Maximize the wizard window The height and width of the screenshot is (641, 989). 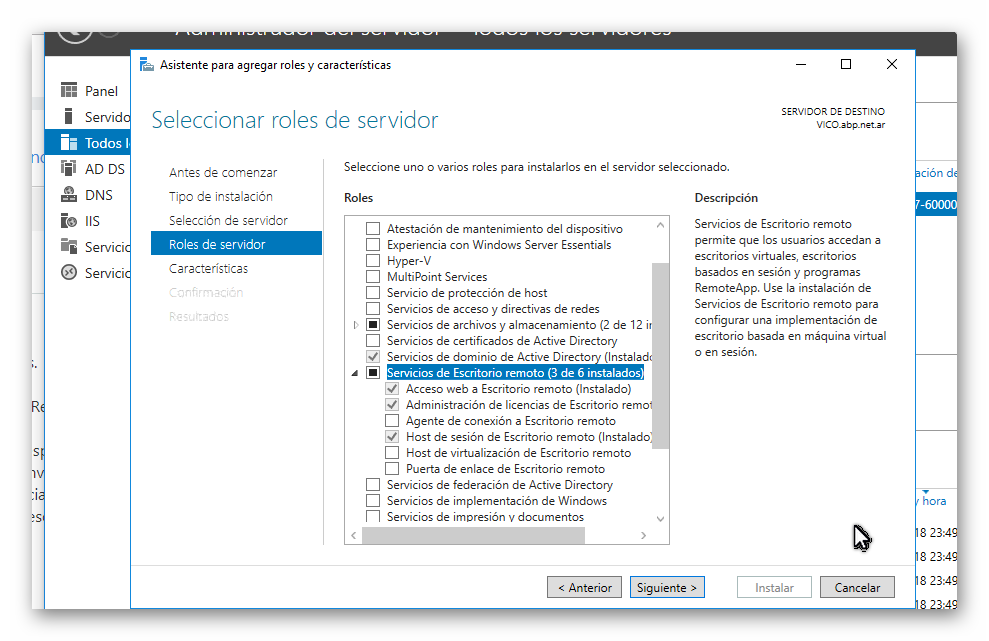click(846, 64)
